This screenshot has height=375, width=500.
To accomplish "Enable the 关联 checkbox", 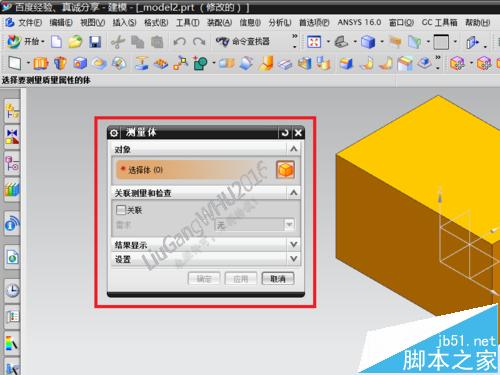I will click(x=121, y=210).
